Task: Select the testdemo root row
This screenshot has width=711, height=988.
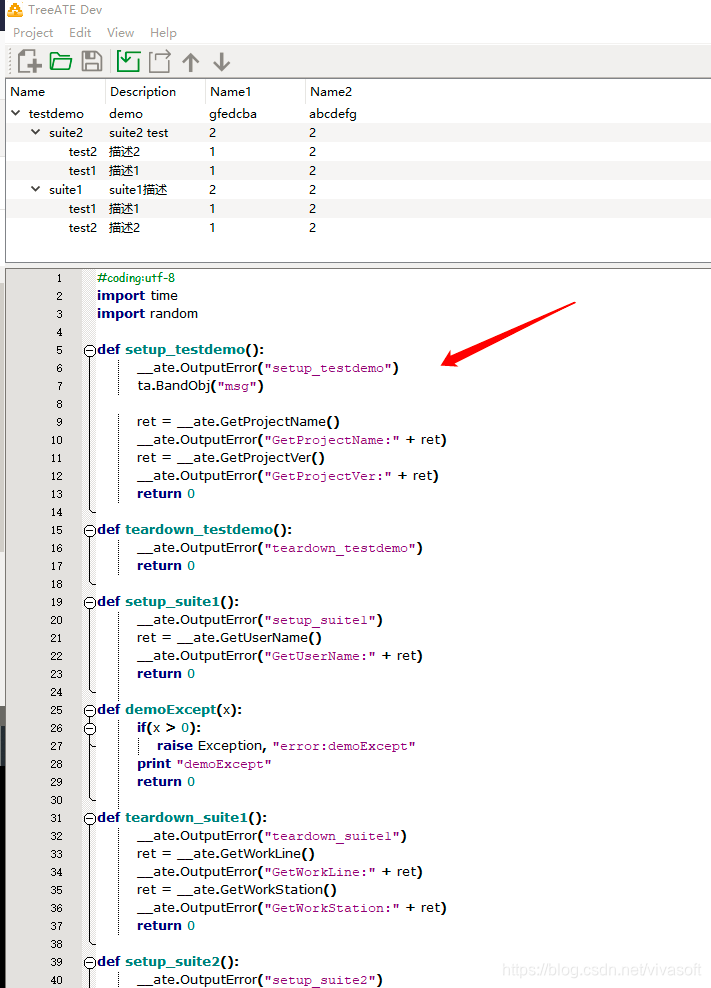Action: (x=359, y=113)
